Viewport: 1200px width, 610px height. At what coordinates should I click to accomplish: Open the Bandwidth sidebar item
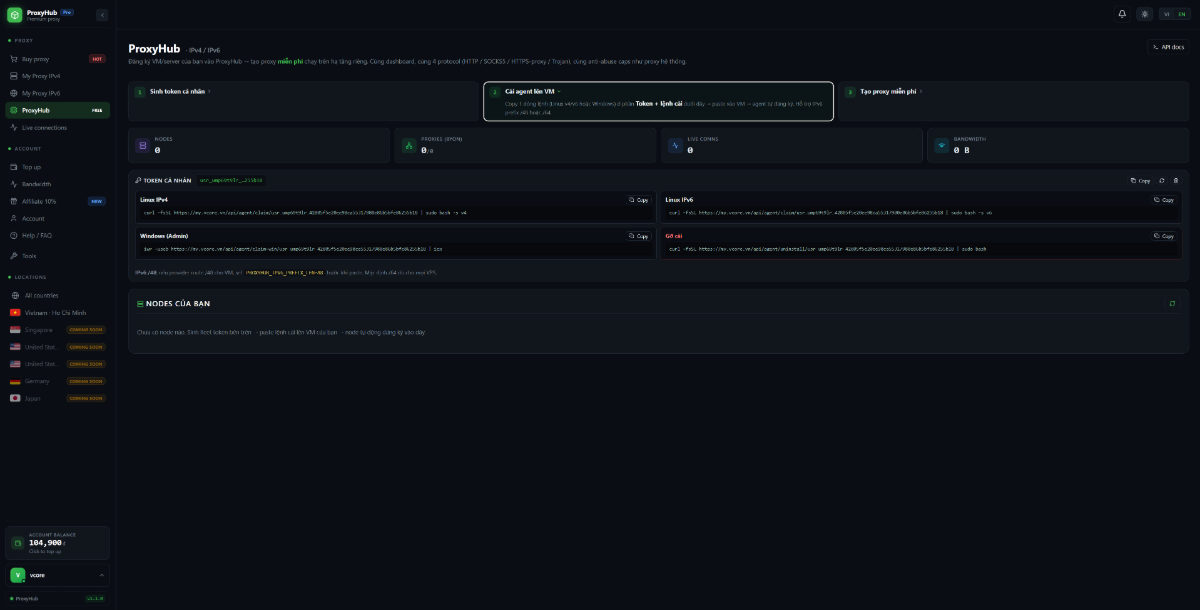click(56, 184)
